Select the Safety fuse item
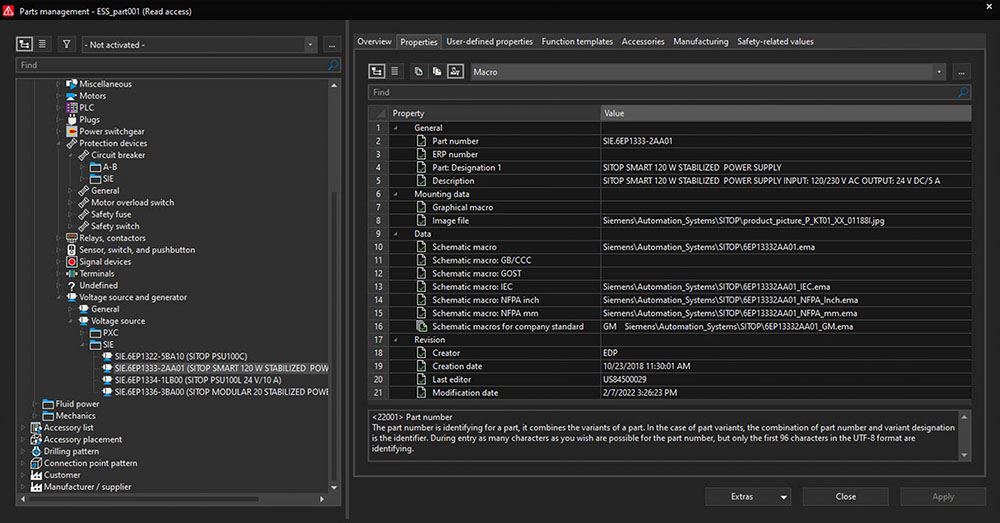 click(x=110, y=214)
